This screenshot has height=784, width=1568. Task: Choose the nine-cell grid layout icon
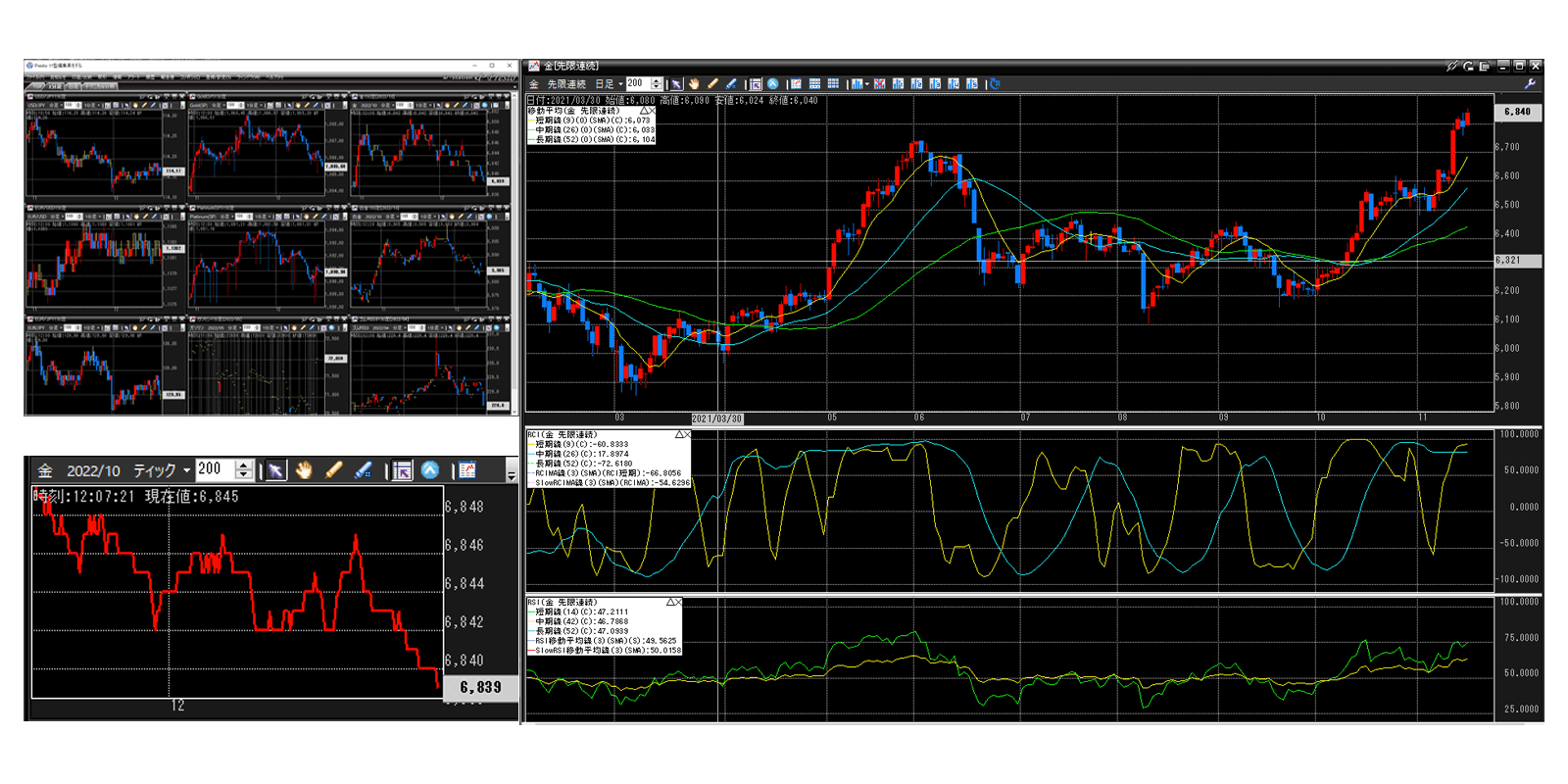point(833,84)
